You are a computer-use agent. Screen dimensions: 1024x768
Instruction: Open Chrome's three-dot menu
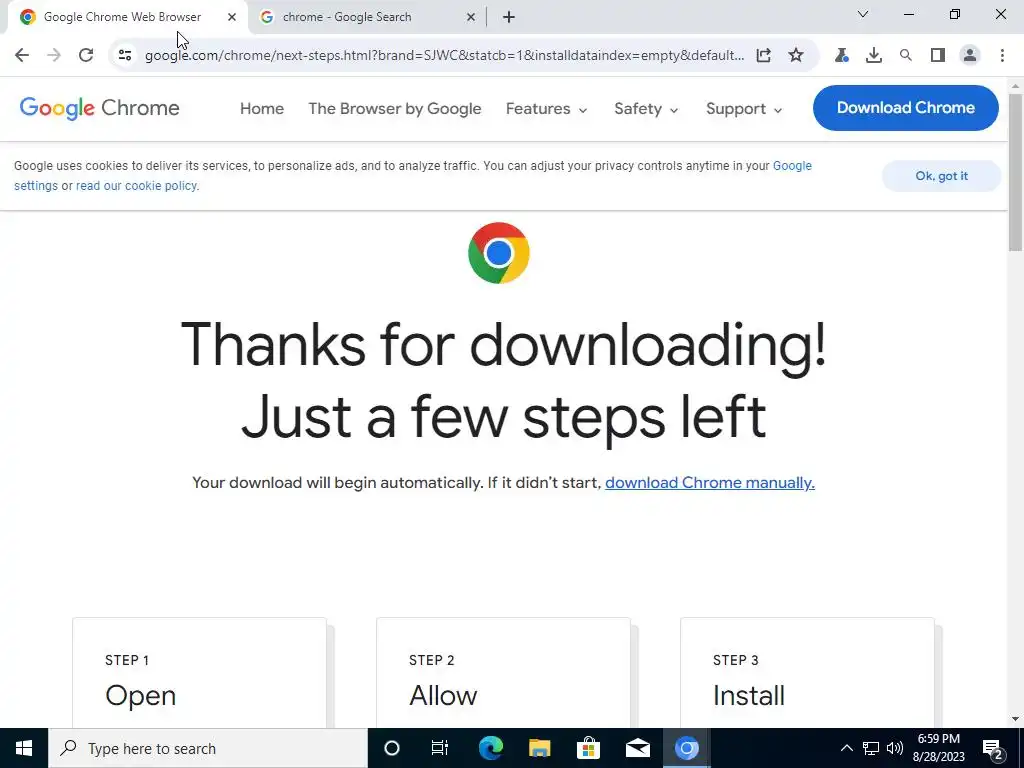(1002, 56)
